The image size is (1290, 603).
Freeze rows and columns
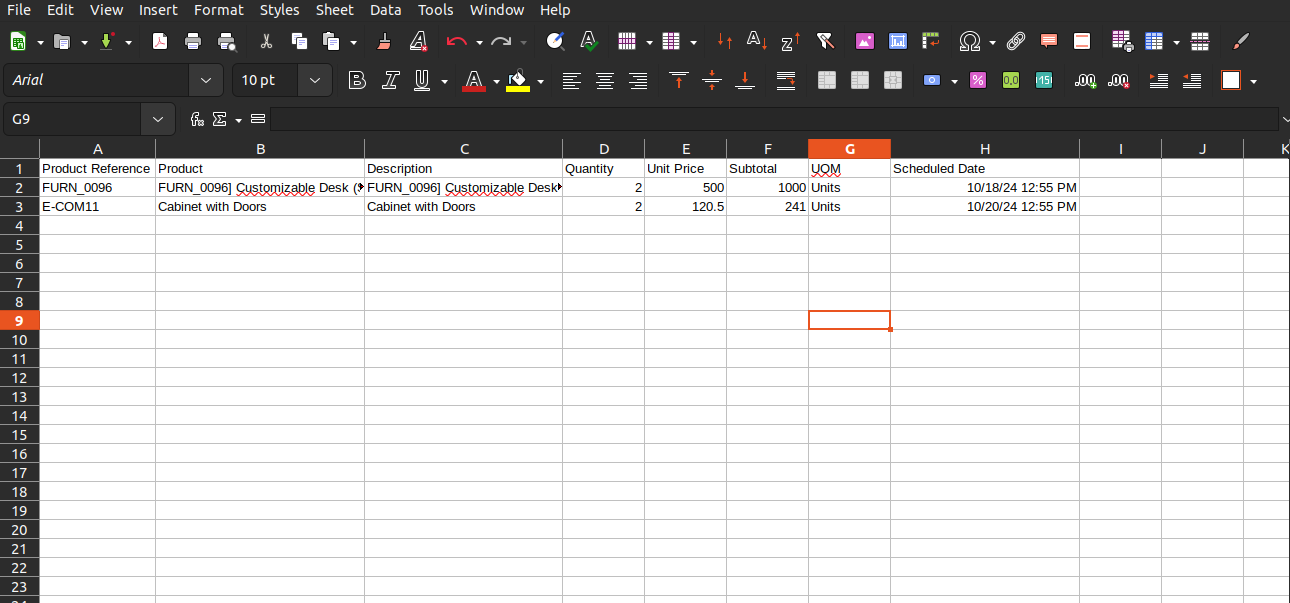pyautogui.click(x=1154, y=42)
